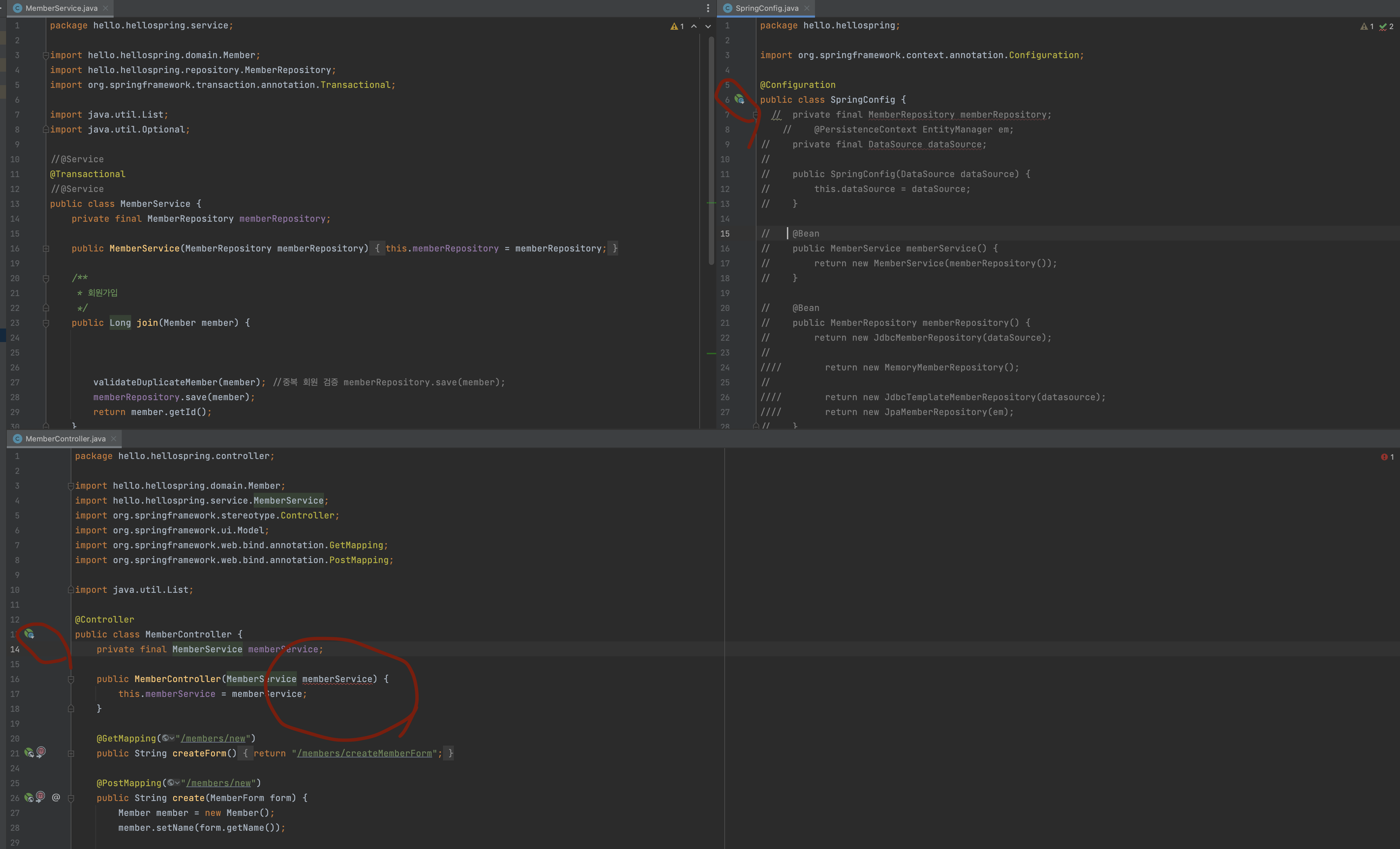The width and height of the screenshot is (1400, 849).
Task: Click the 'import java.util.Optional;' line
Action: coord(120,129)
